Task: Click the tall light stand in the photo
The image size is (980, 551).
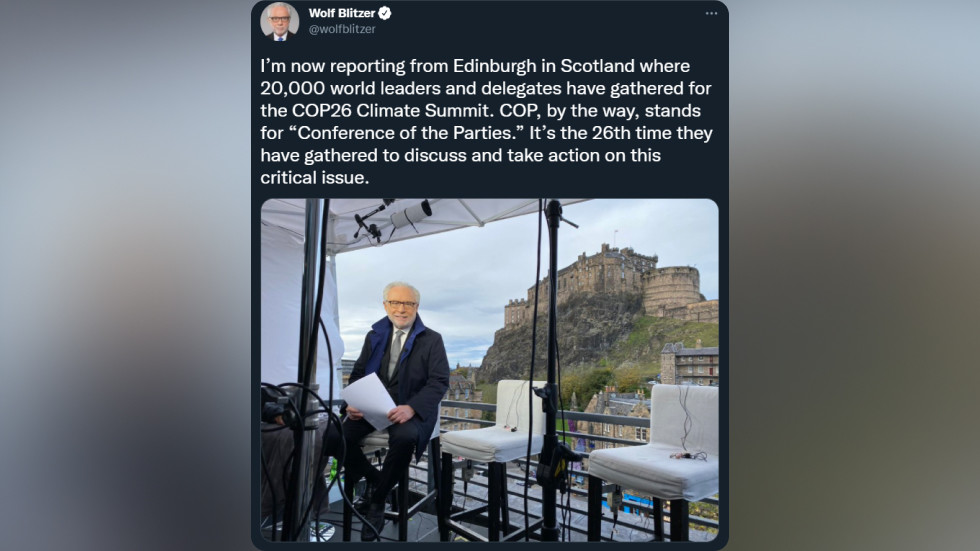Action: click(x=552, y=370)
